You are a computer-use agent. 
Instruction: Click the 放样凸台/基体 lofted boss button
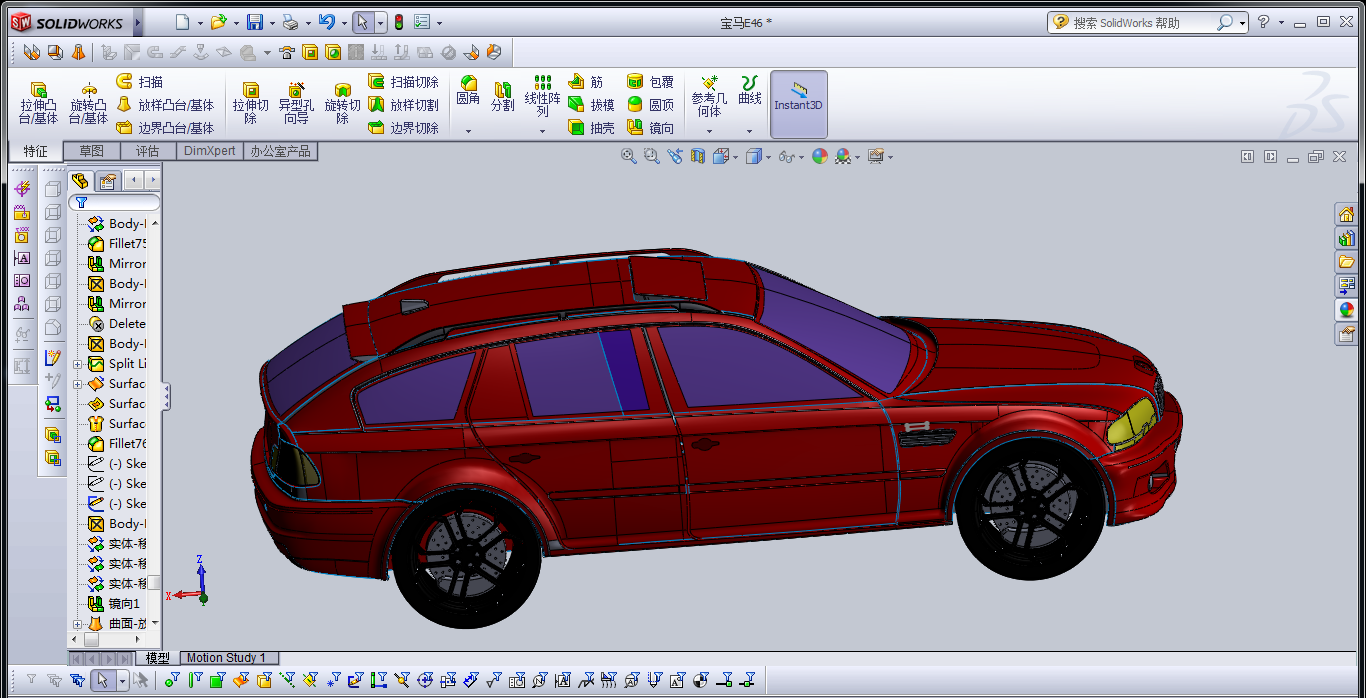click(165, 105)
